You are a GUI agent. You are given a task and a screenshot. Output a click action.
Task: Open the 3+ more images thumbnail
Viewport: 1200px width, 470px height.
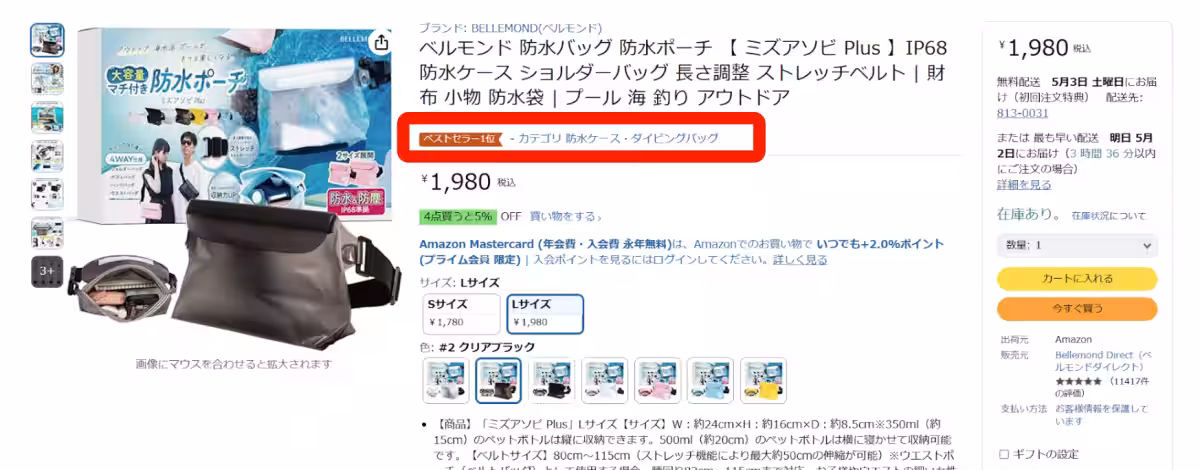click(47, 272)
